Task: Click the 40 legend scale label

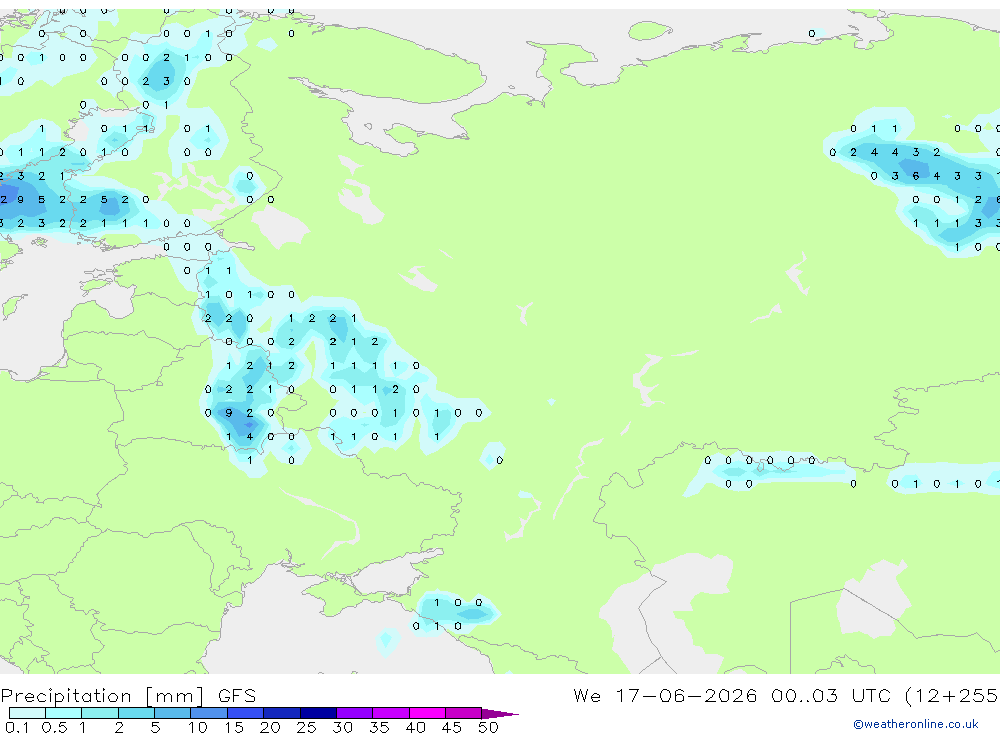Action: 415,727
